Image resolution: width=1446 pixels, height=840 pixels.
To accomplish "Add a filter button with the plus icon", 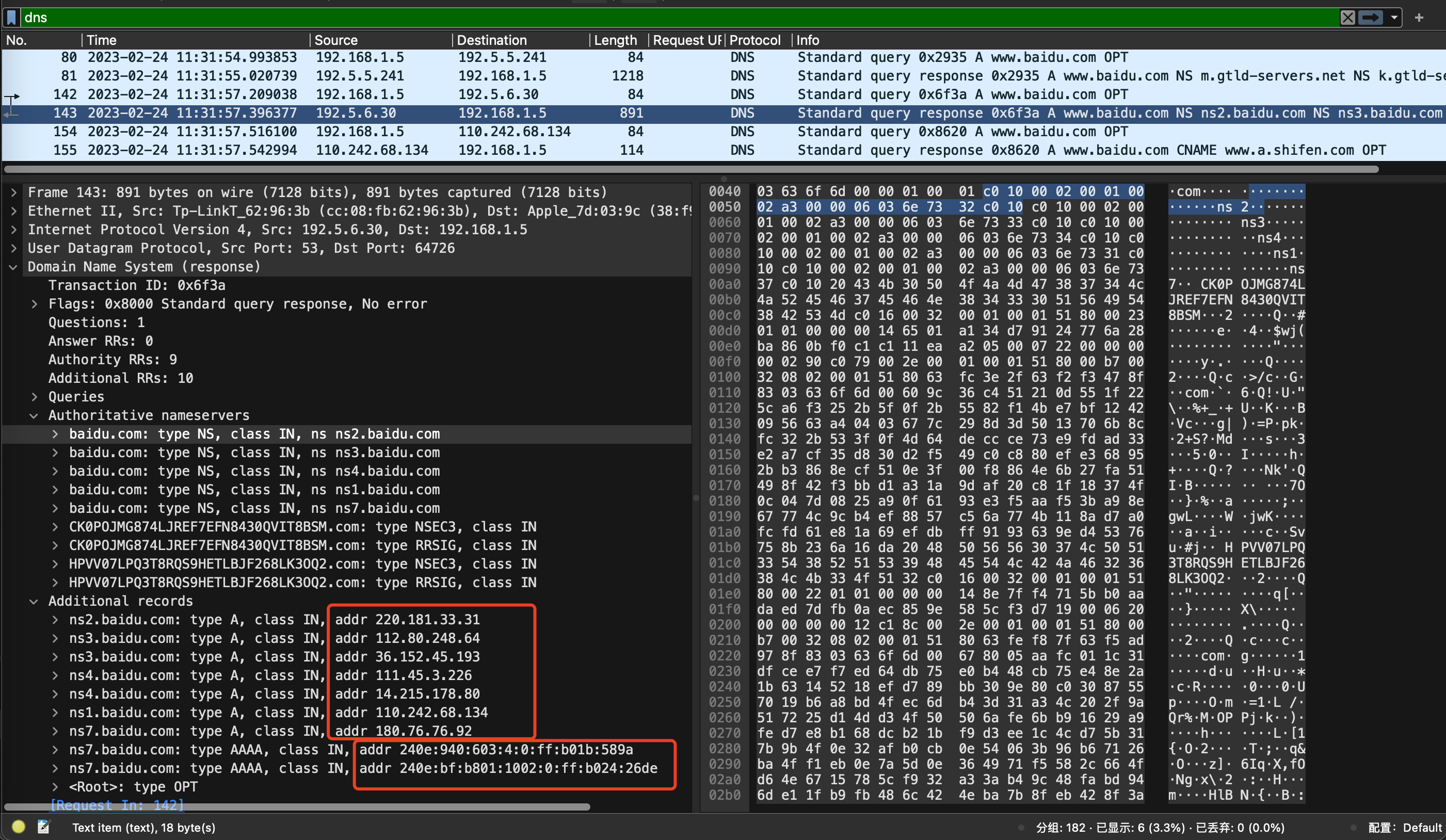I will click(x=1419, y=18).
